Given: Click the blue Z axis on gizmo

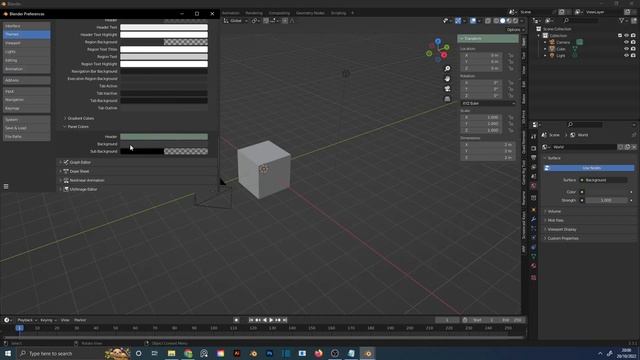Looking at the screenshot, I should 438,42.
